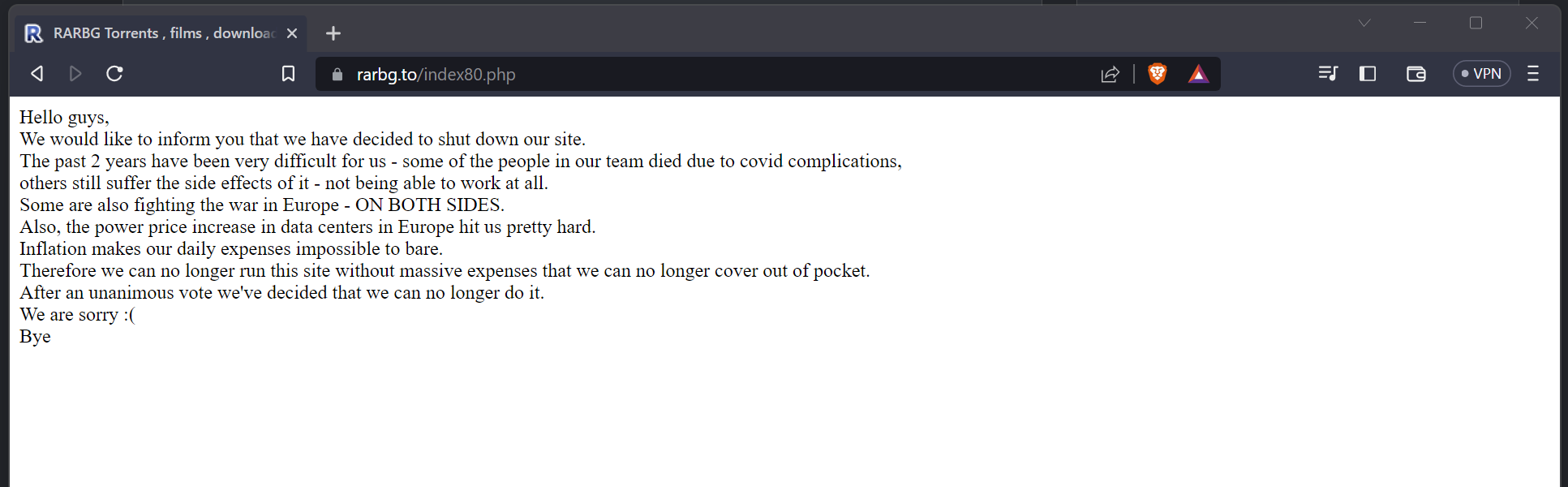Go back to the previous page
1568x487 pixels.
click(37, 74)
